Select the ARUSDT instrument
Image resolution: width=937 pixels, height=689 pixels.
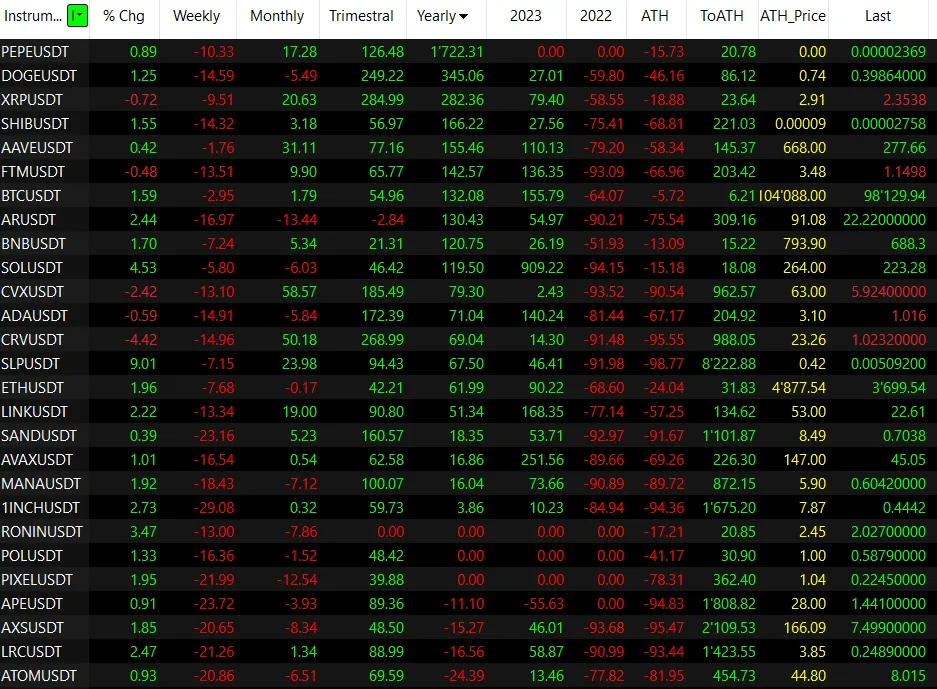(x=28, y=220)
